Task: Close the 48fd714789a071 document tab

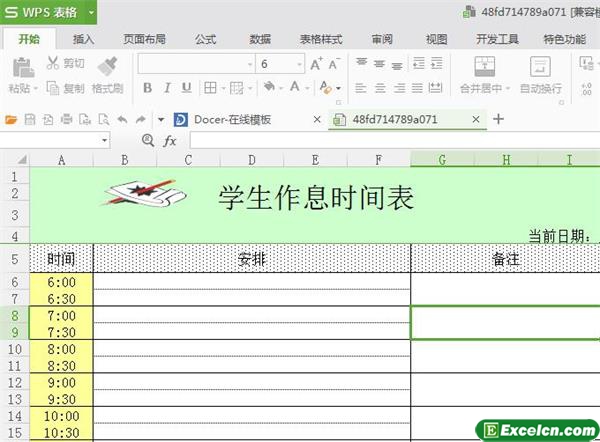Action: tap(476, 120)
